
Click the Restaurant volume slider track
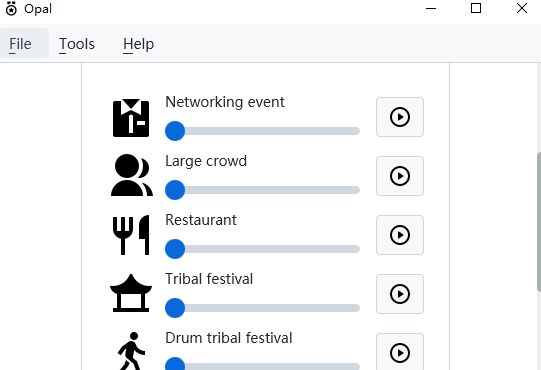[263, 249]
